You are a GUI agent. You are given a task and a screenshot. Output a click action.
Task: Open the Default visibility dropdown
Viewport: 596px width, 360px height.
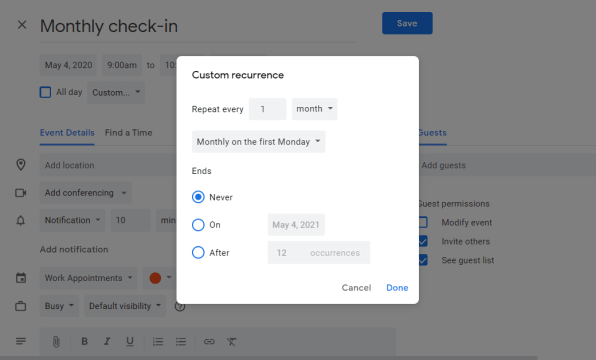[125, 306]
